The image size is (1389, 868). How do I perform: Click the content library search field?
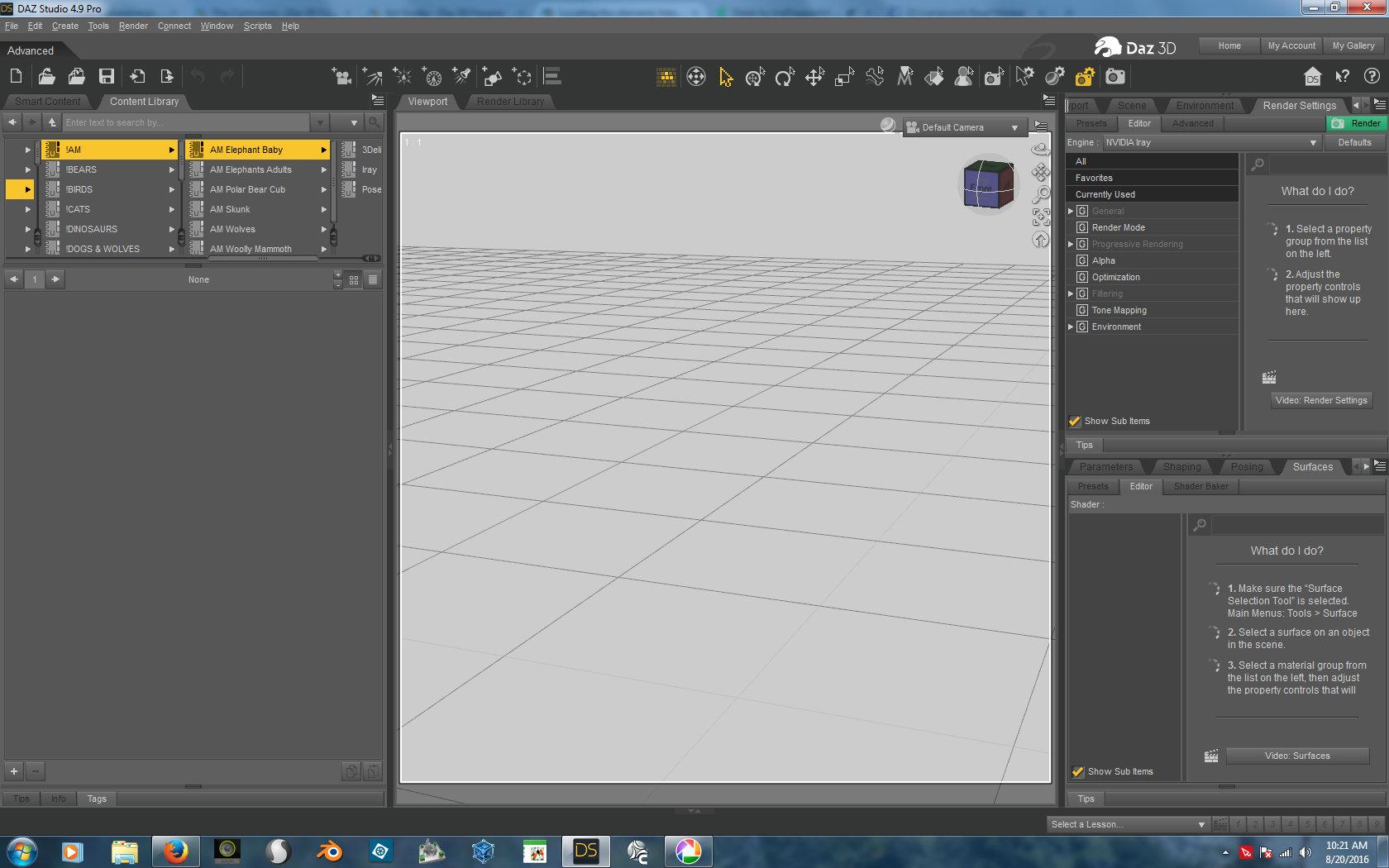pos(186,122)
